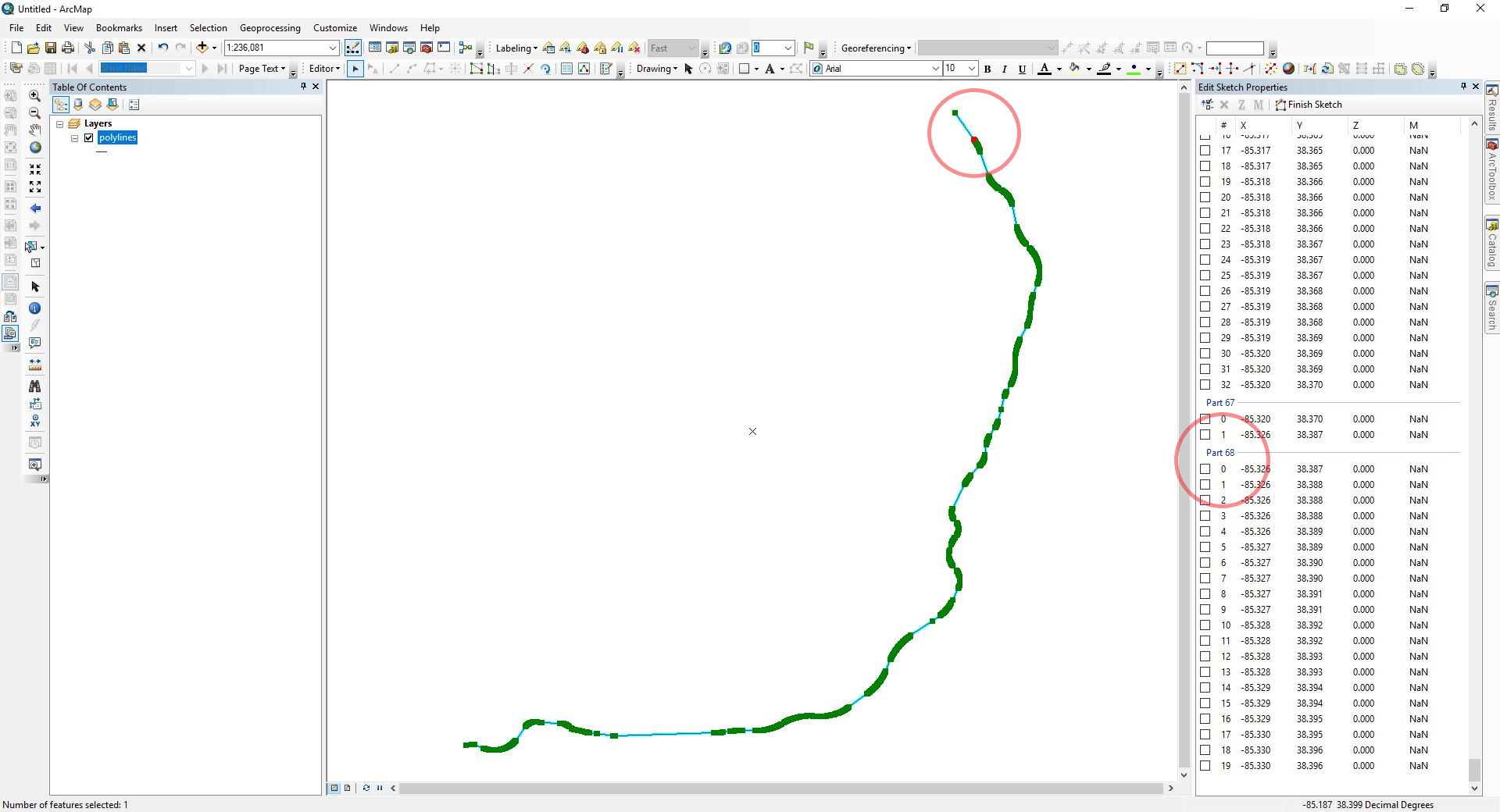Open the Page Text menu button

[x=262, y=69]
